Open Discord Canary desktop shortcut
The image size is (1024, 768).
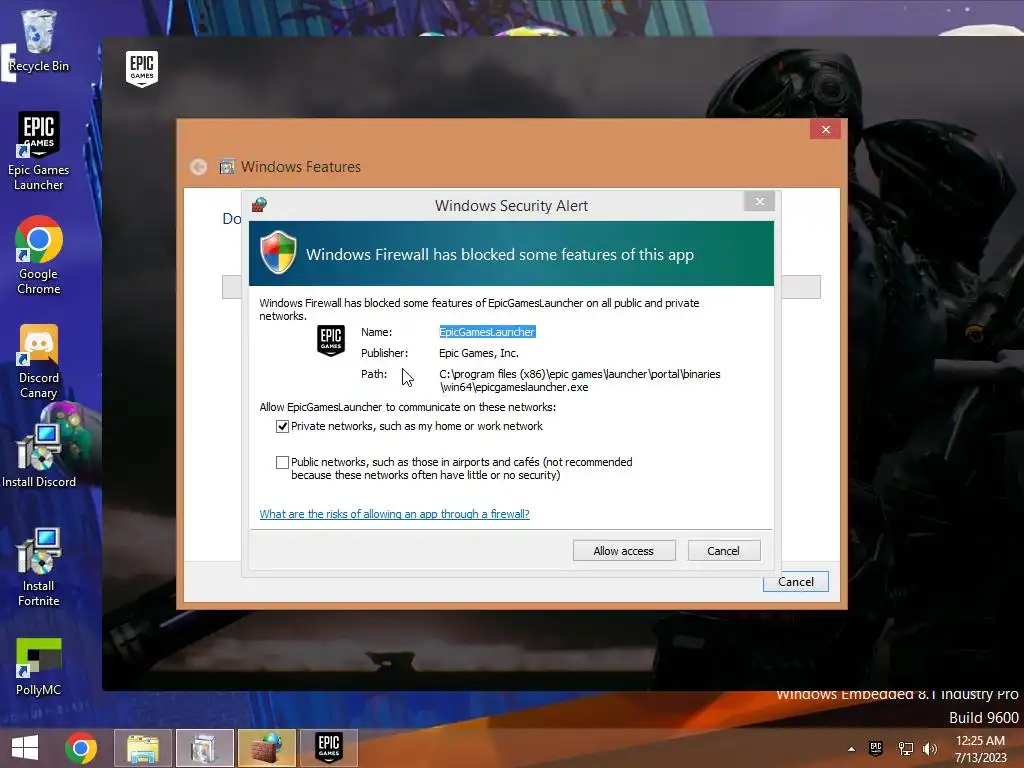[39, 360]
